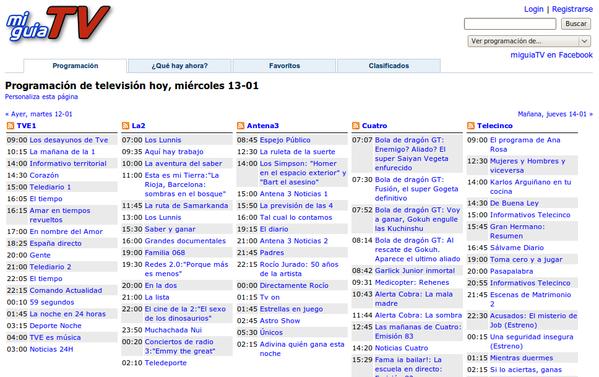Go to Ayer, martes 12-01
Screen dimensions: 599x377
(x=39, y=114)
